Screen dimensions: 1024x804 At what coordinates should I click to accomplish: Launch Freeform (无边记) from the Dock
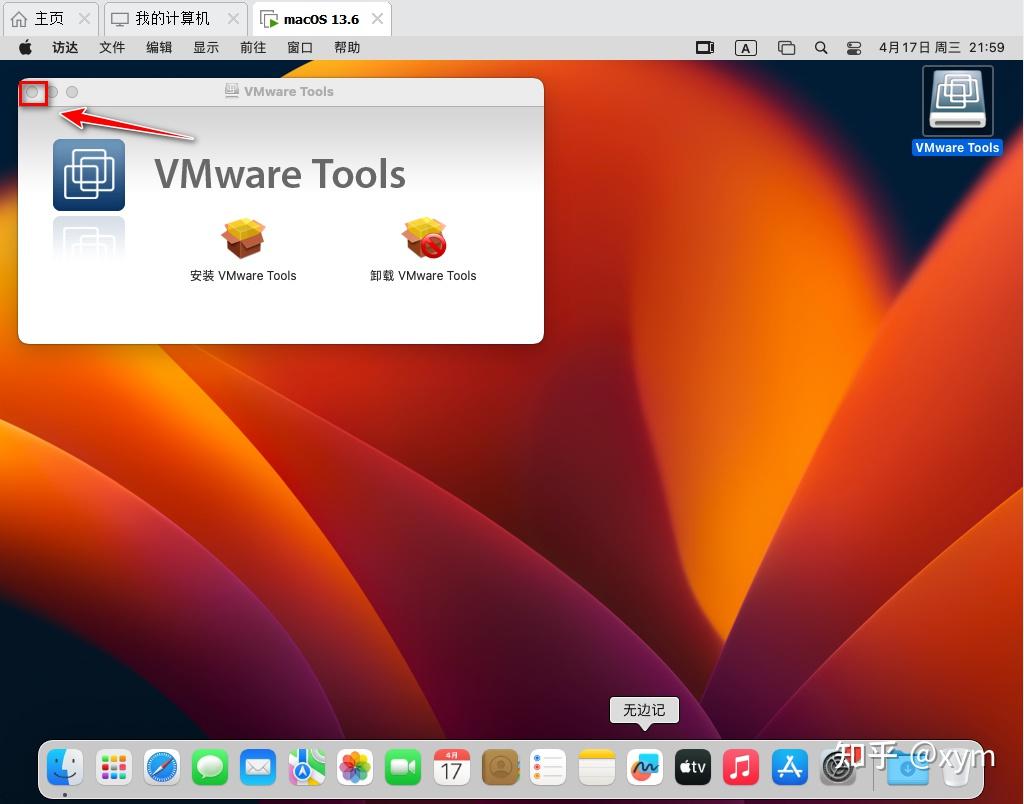pyautogui.click(x=645, y=767)
